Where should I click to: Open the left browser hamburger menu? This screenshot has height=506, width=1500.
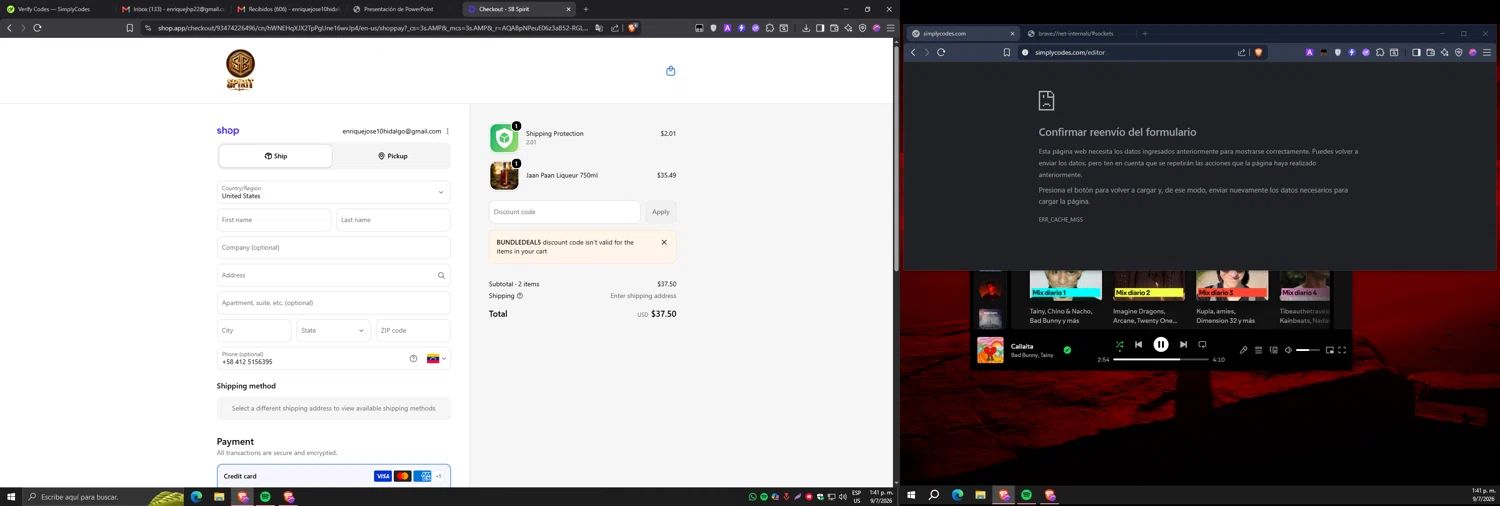point(890,28)
